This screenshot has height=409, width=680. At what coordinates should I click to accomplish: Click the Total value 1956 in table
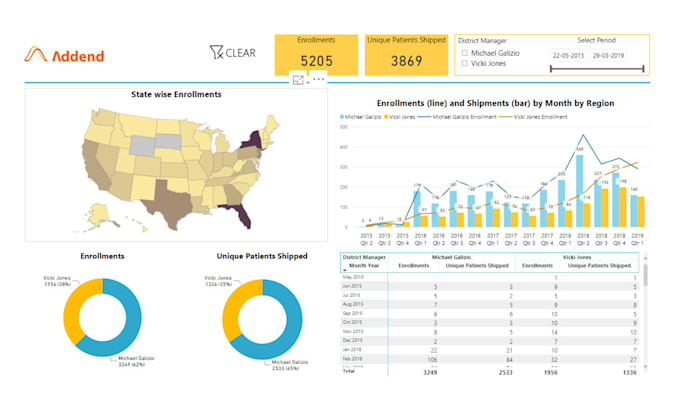click(x=550, y=373)
